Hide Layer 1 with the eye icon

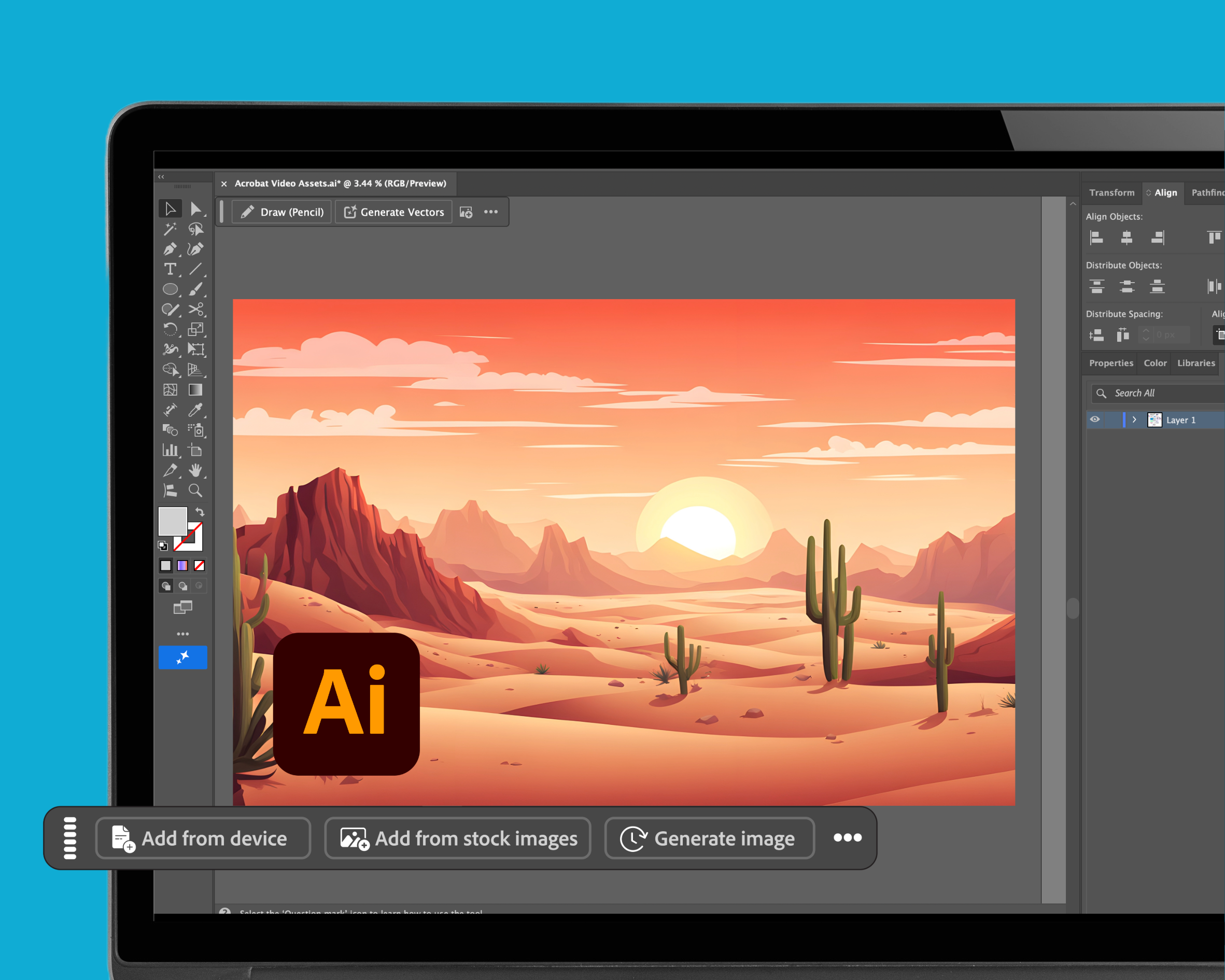click(x=1095, y=419)
